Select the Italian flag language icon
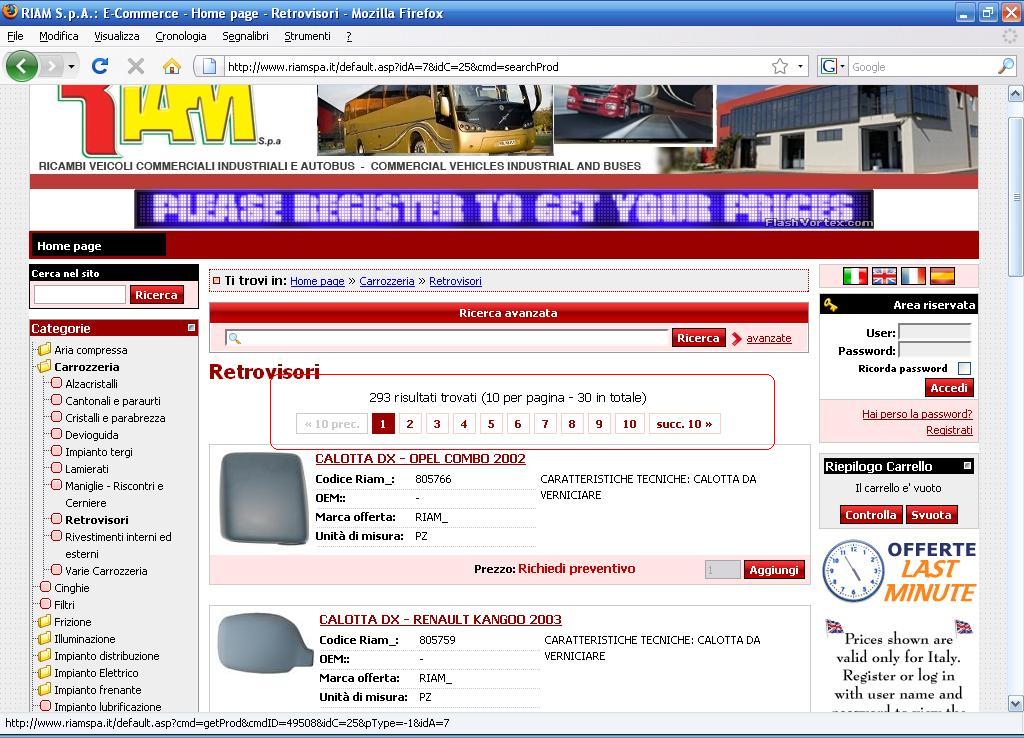This screenshot has height=738, width=1024. coord(855,276)
